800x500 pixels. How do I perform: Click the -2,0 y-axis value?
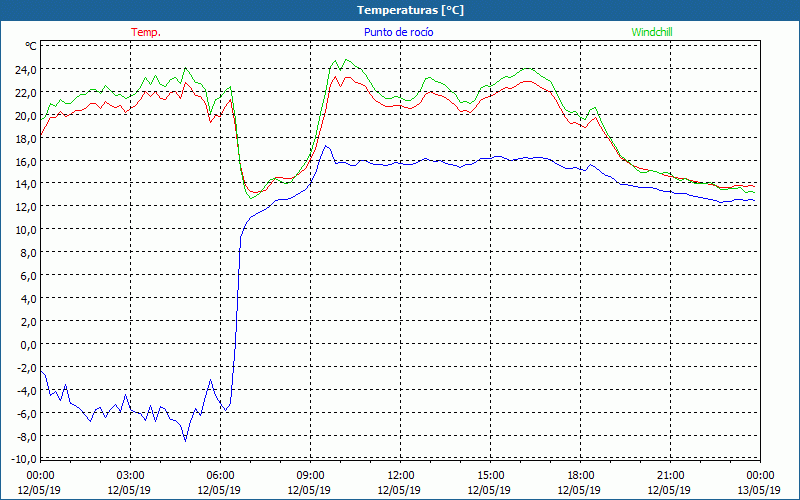click(x=27, y=368)
